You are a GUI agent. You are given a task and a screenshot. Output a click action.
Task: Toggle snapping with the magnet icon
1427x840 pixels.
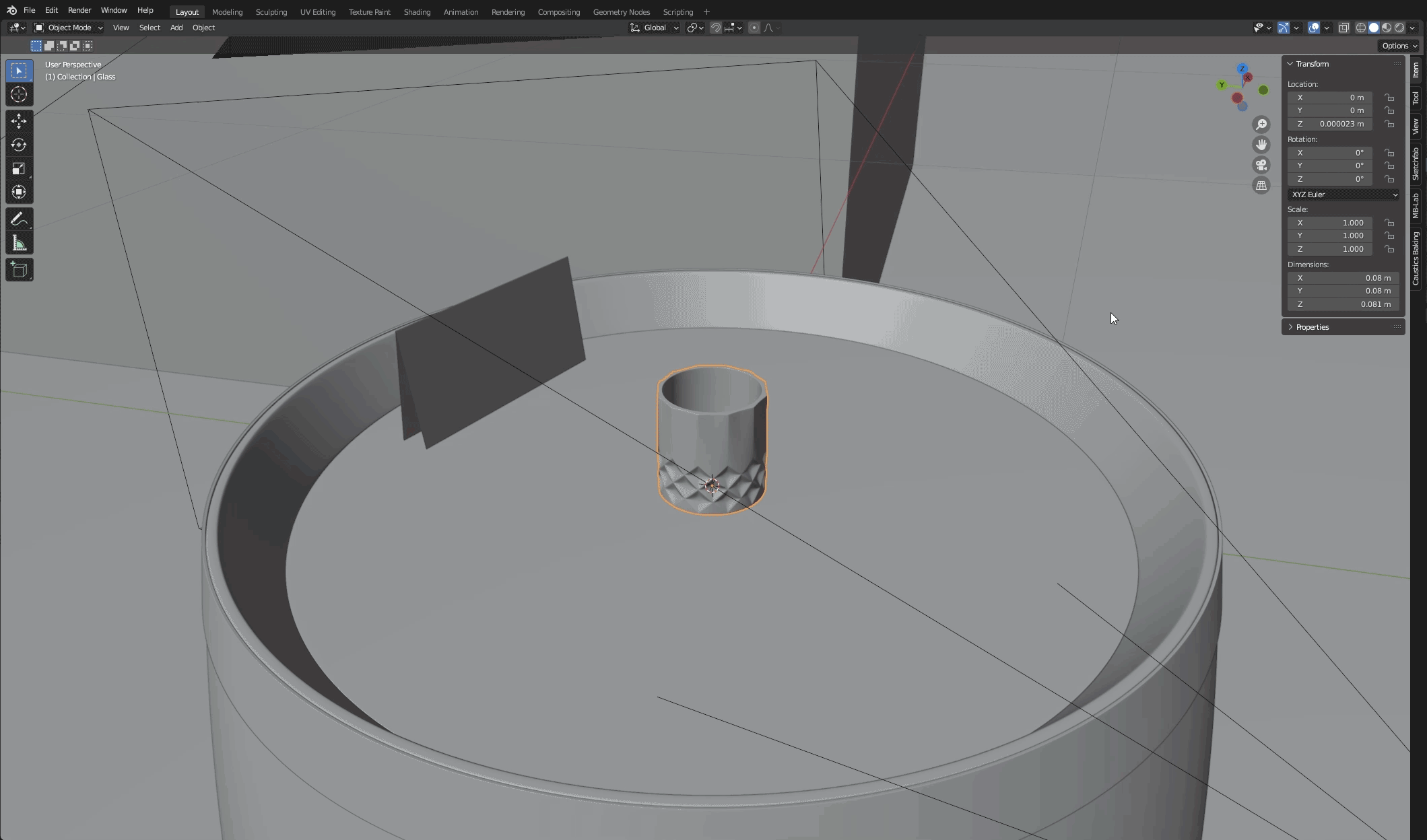(715, 28)
